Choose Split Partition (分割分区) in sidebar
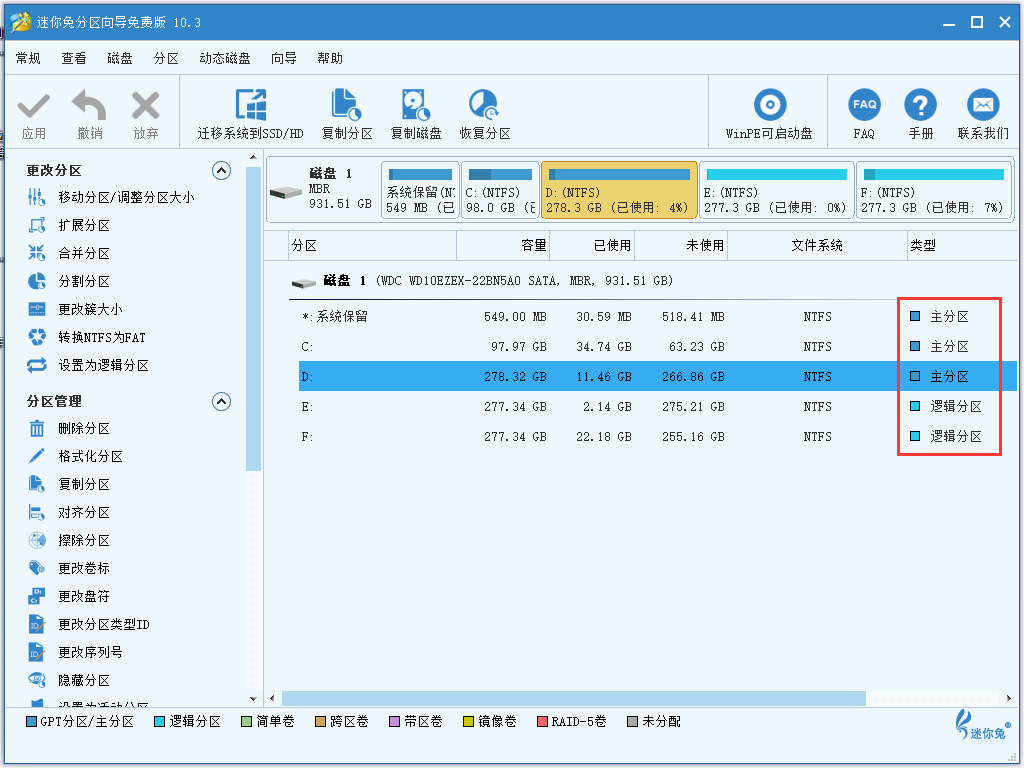The height and width of the screenshot is (768, 1024). (69, 281)
